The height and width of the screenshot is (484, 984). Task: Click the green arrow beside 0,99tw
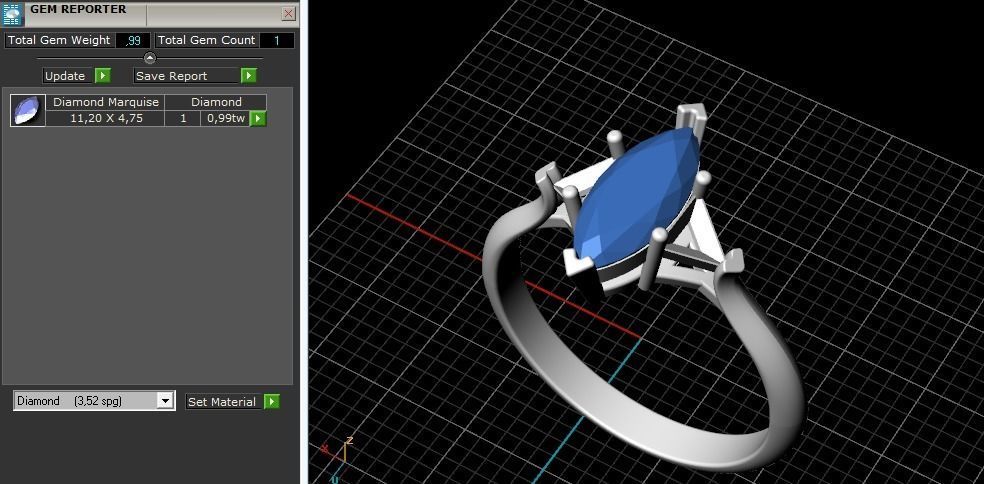click(x=258, y=119)
